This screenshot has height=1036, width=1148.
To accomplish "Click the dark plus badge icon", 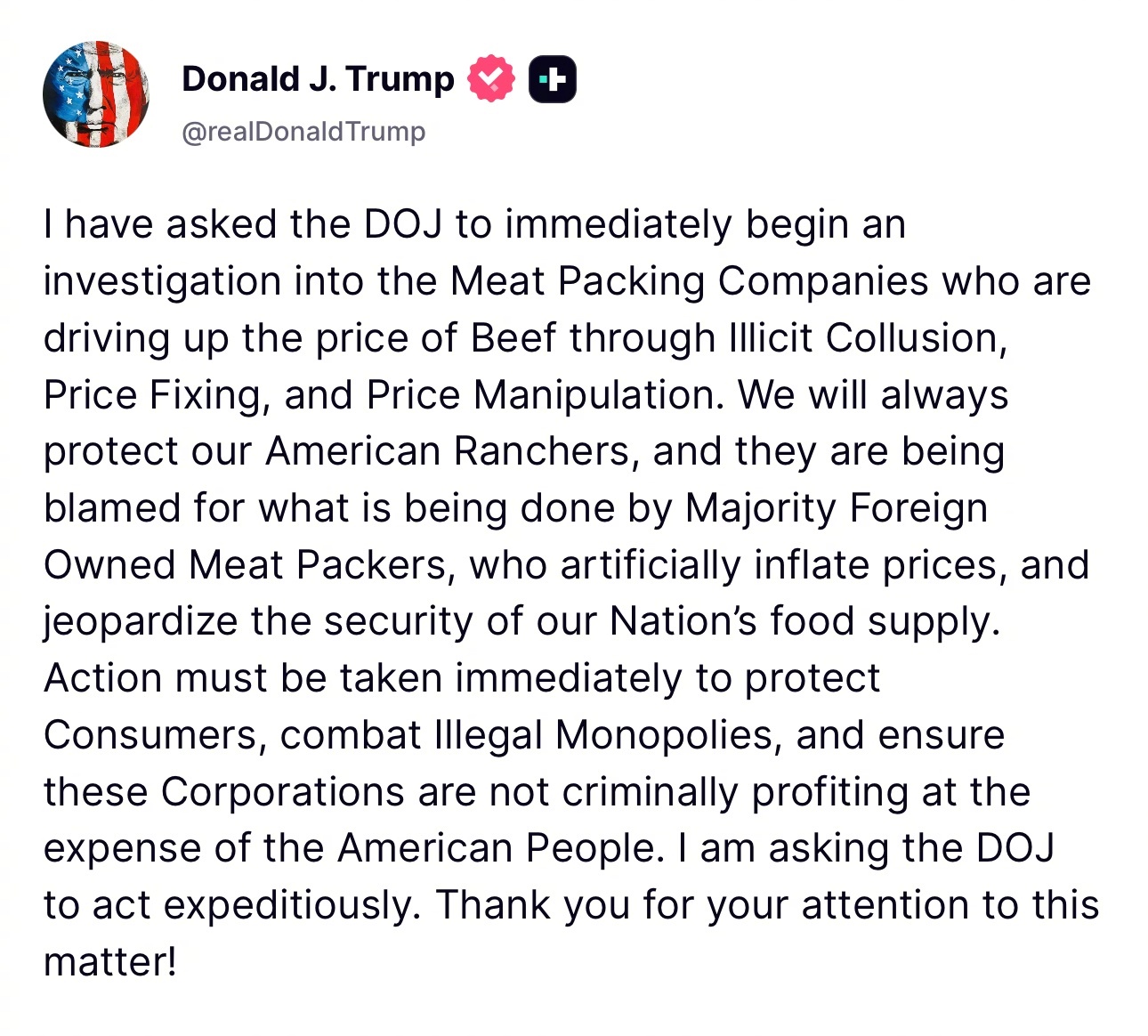I will (553, 79).
